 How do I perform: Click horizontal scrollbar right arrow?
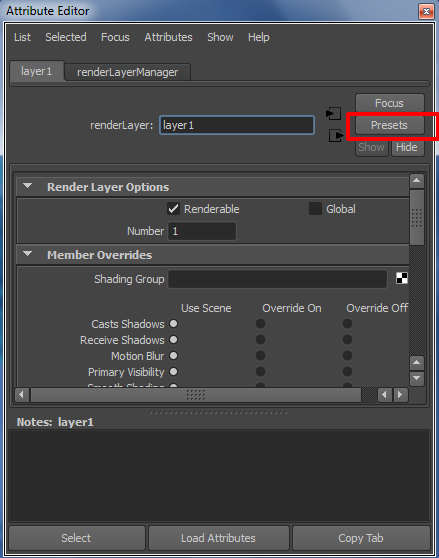tap(400, 395)
